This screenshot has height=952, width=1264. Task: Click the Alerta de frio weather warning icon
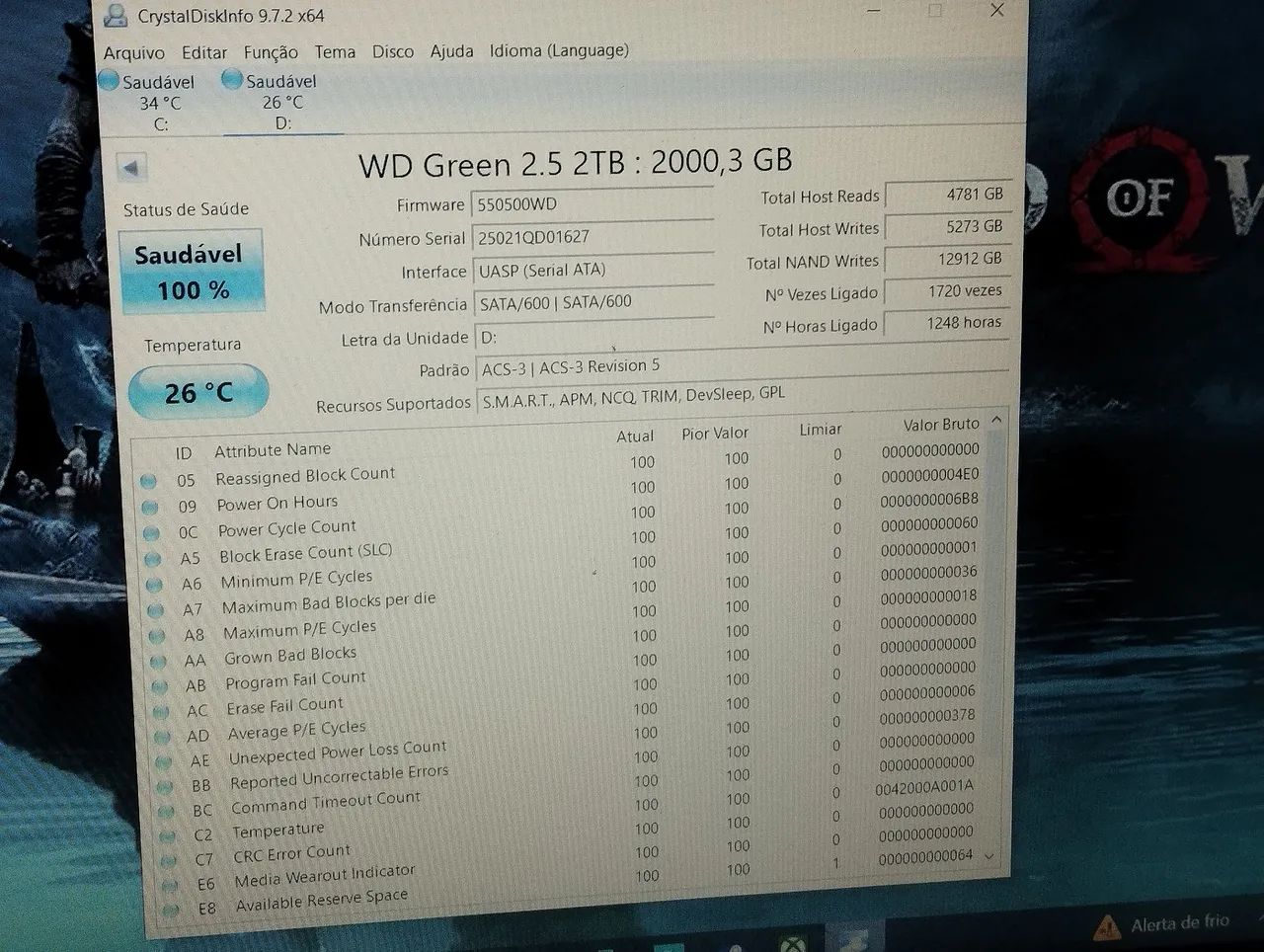click(x=1107, y=926)
